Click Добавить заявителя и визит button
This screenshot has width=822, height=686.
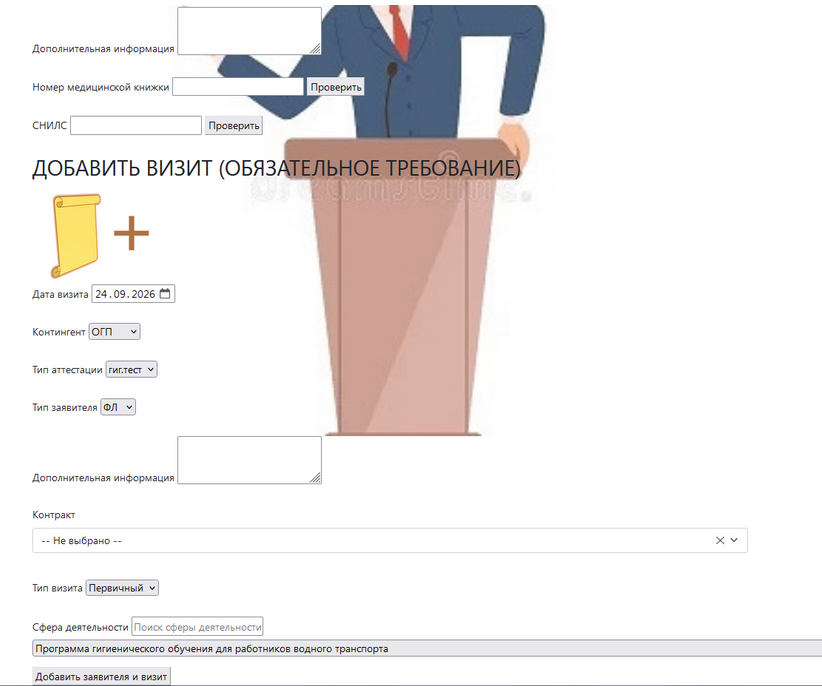coord(101,677)
